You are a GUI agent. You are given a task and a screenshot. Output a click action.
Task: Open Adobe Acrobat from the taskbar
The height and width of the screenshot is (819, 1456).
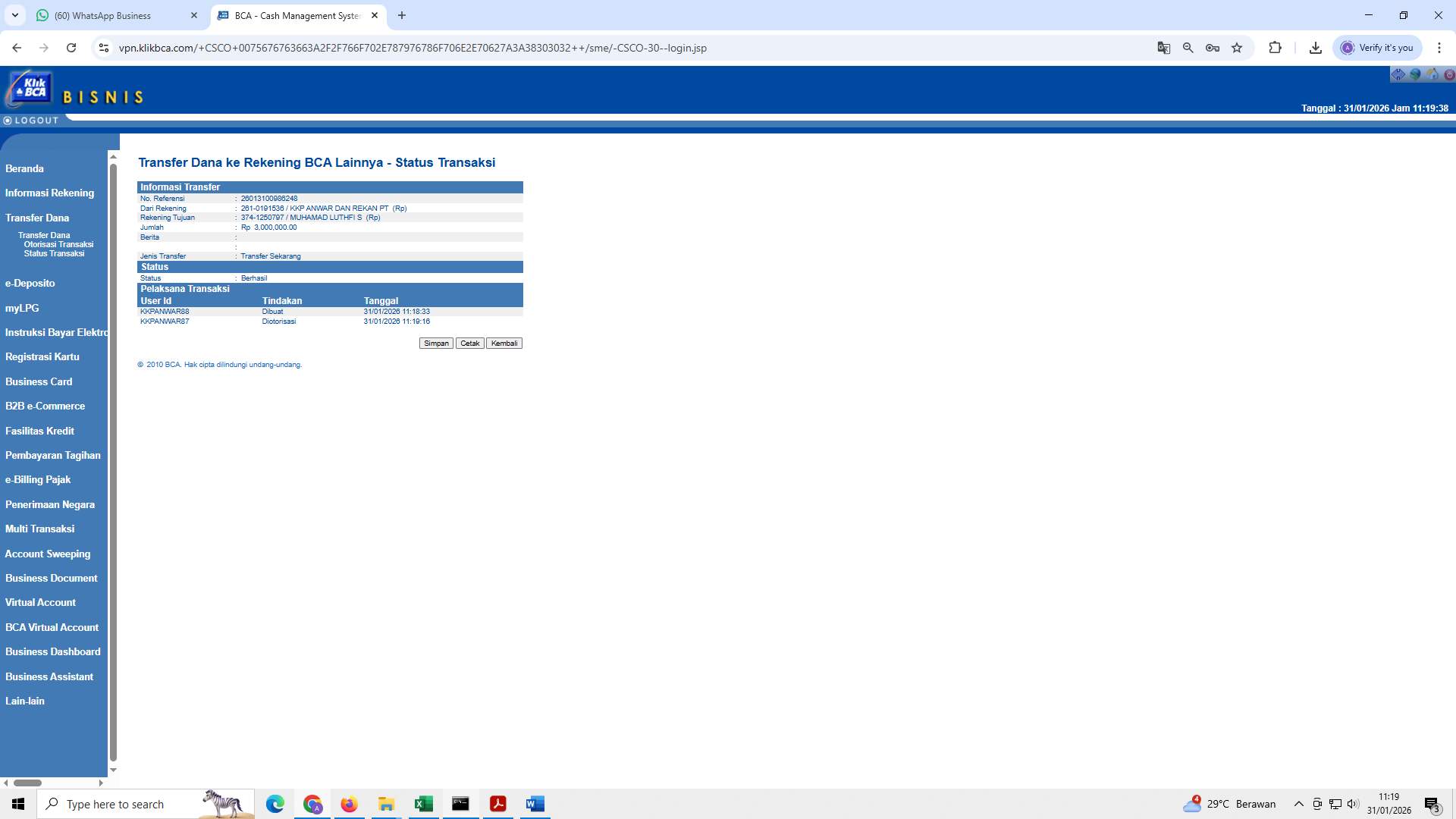tap(498, 804)
